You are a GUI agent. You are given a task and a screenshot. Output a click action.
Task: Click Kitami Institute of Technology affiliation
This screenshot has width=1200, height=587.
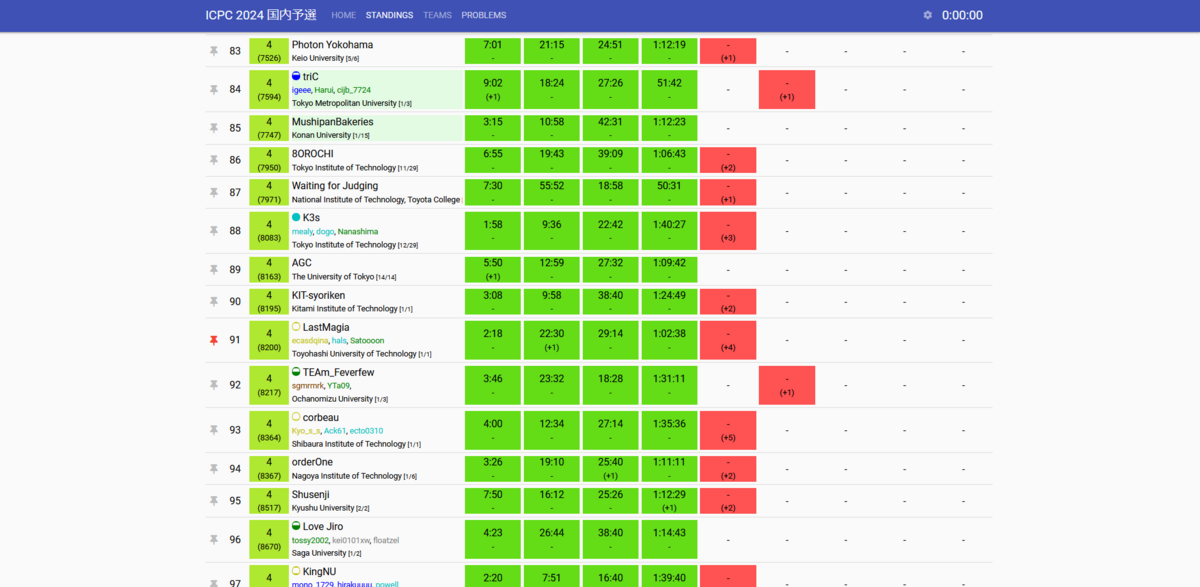(x=345, y=309)
